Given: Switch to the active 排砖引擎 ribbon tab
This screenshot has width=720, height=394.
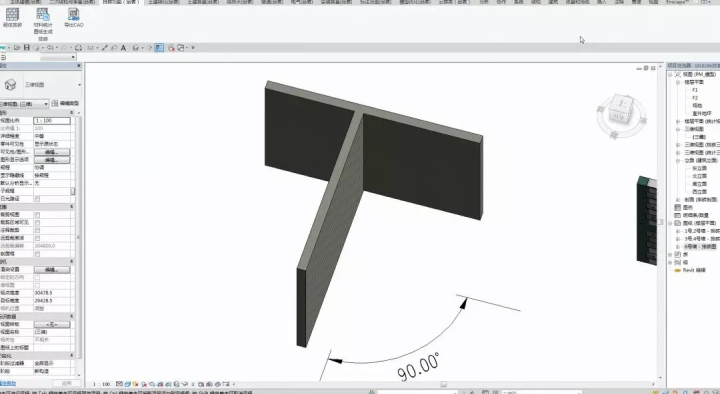Looking at the screenshot, I should (x=120, y=2).
